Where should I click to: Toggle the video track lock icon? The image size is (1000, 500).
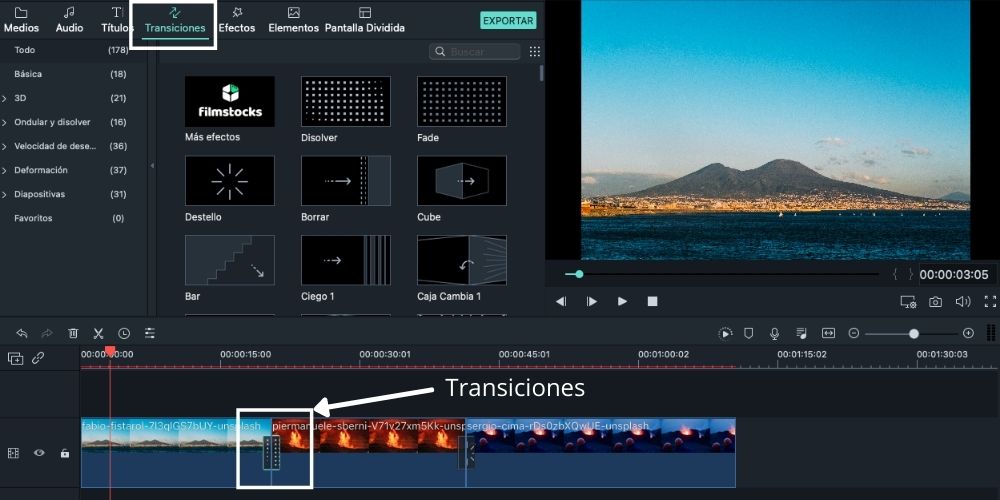click(x=64, y=453)
